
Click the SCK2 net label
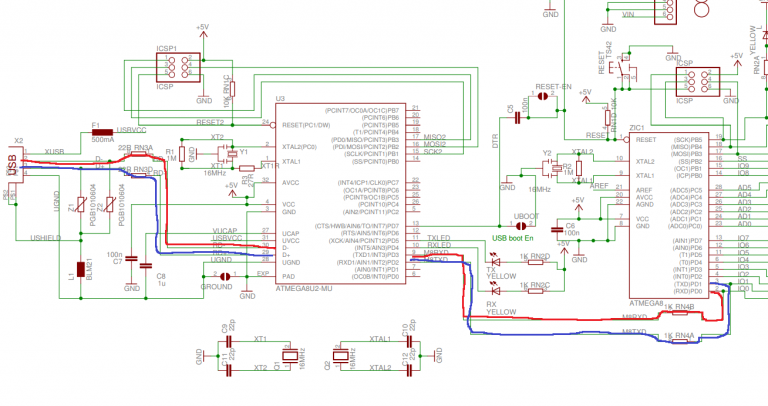click(x=433, y=152)
